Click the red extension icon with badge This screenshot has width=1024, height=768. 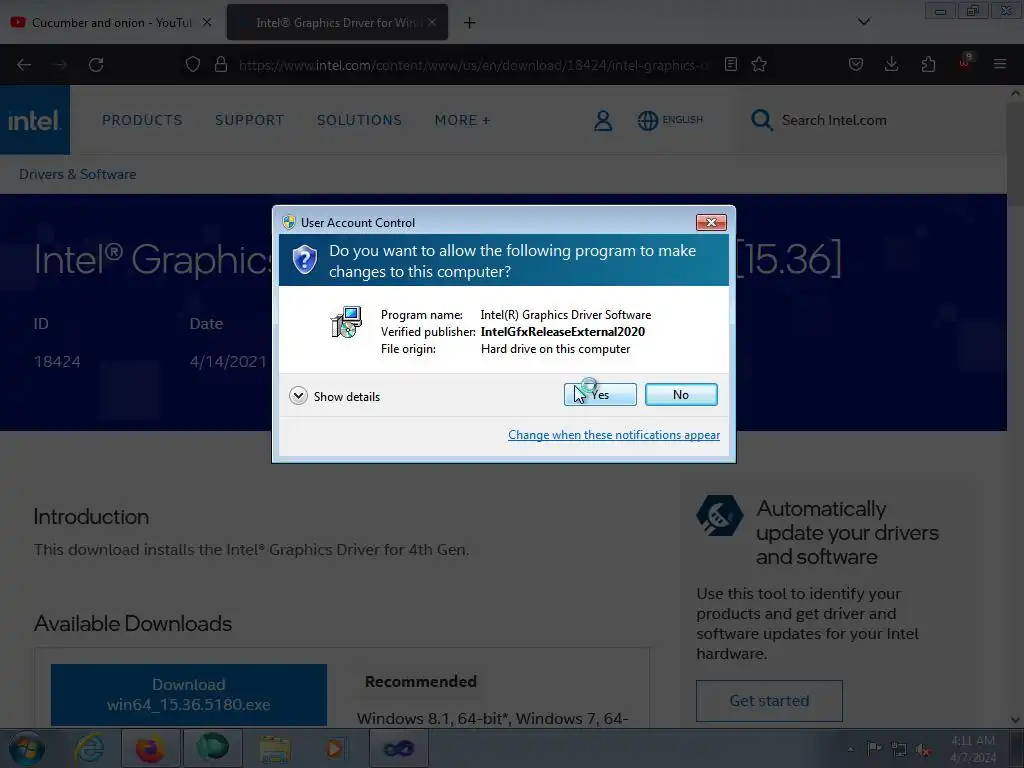click(x=965, y=63)
